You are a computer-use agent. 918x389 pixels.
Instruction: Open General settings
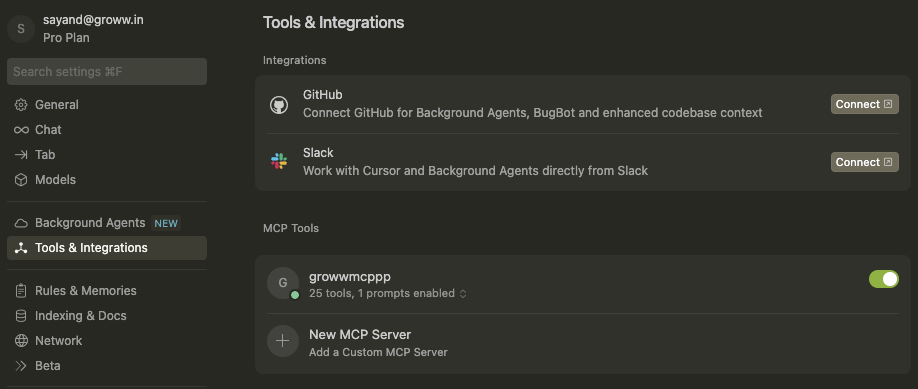pyautogui.click(x=107, y=105)
